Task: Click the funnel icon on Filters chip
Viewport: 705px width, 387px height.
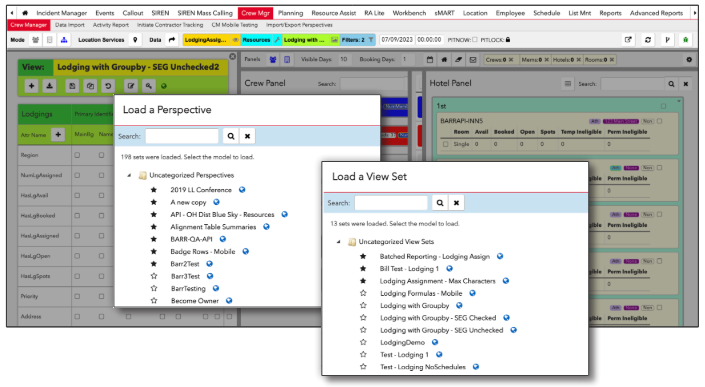Action: 371,40
